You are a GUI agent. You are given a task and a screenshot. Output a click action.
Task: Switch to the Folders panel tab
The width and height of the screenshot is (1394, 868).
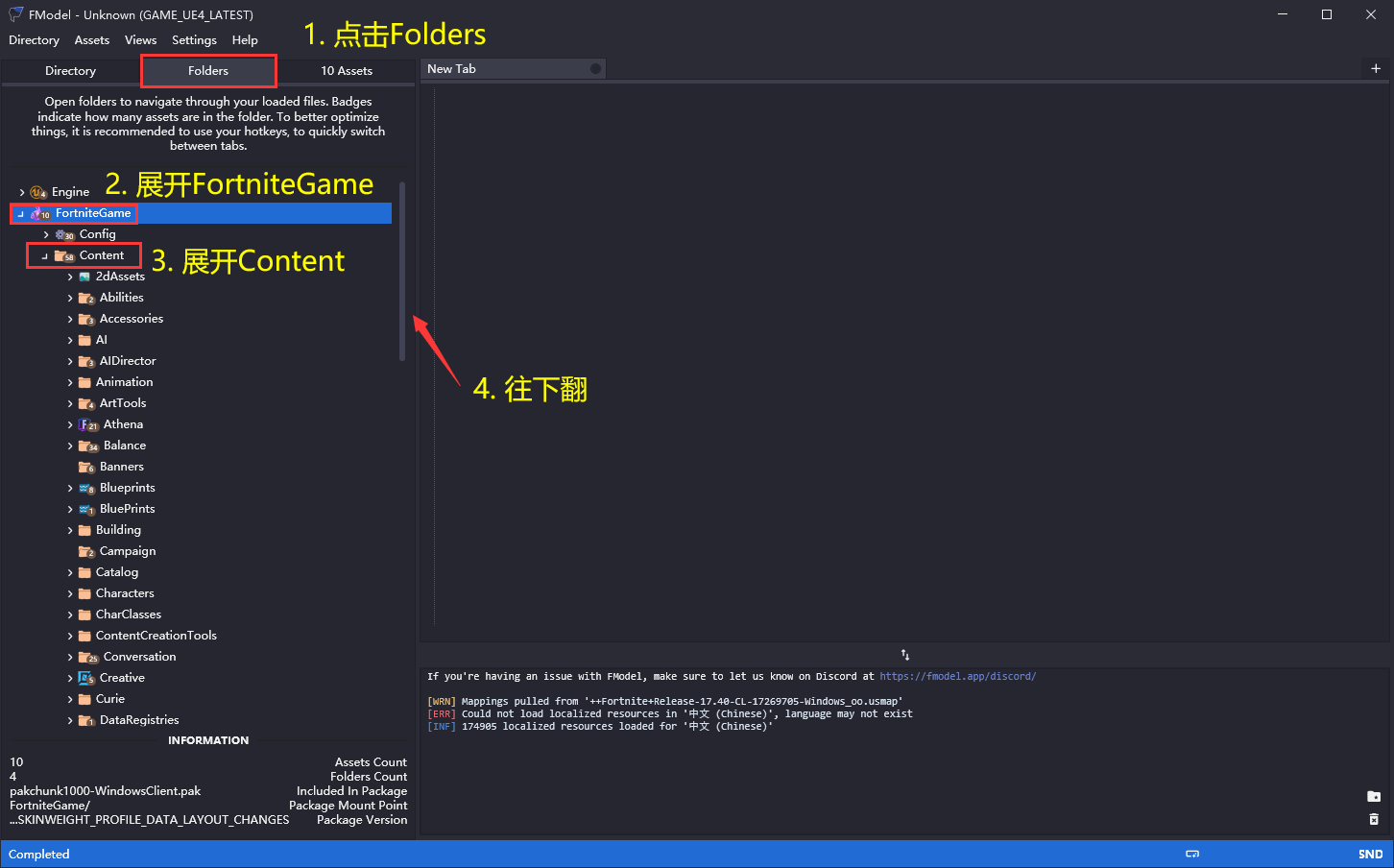pyautogui.click(x=208, y=71)
